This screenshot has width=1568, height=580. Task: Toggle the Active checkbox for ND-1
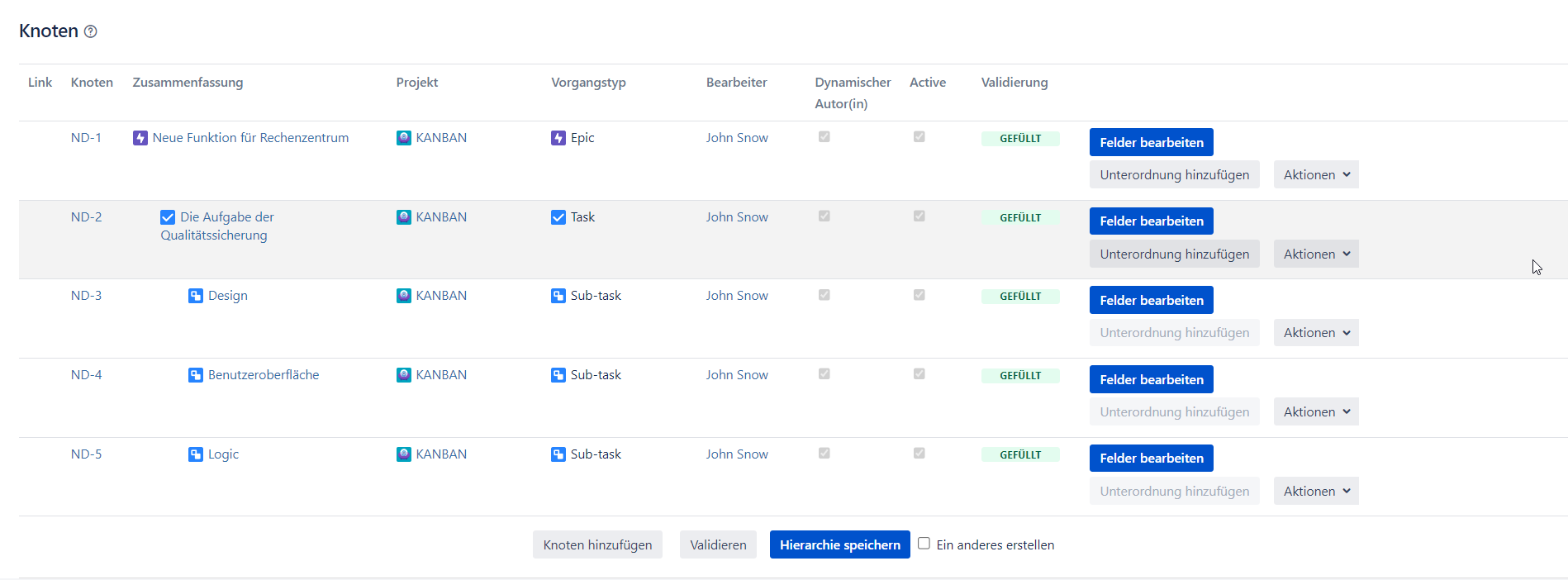point(919,137)
